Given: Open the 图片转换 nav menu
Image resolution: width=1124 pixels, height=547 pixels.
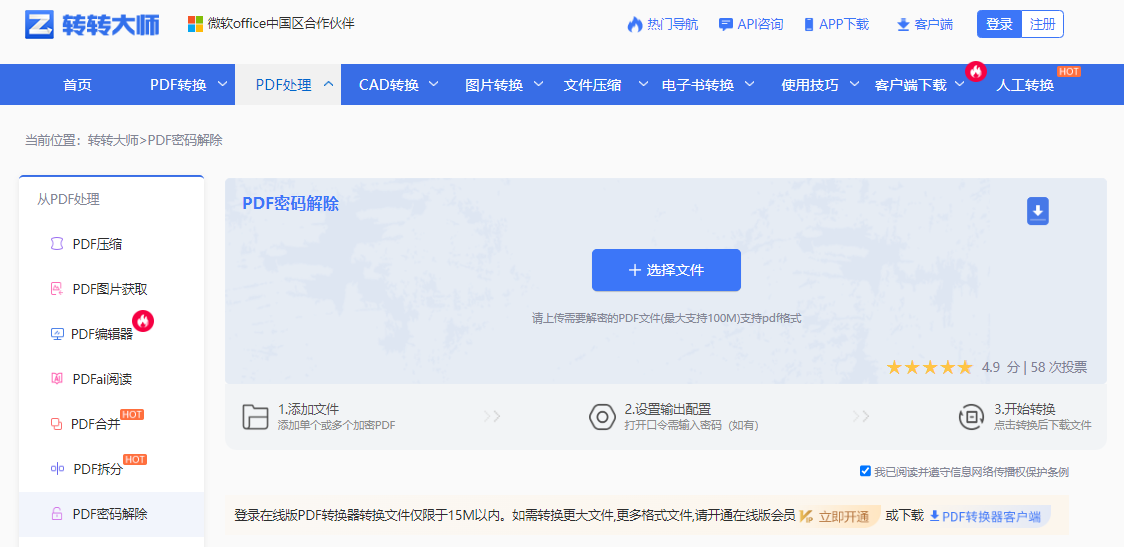Looking at the screenshot, I should point(494,85).
